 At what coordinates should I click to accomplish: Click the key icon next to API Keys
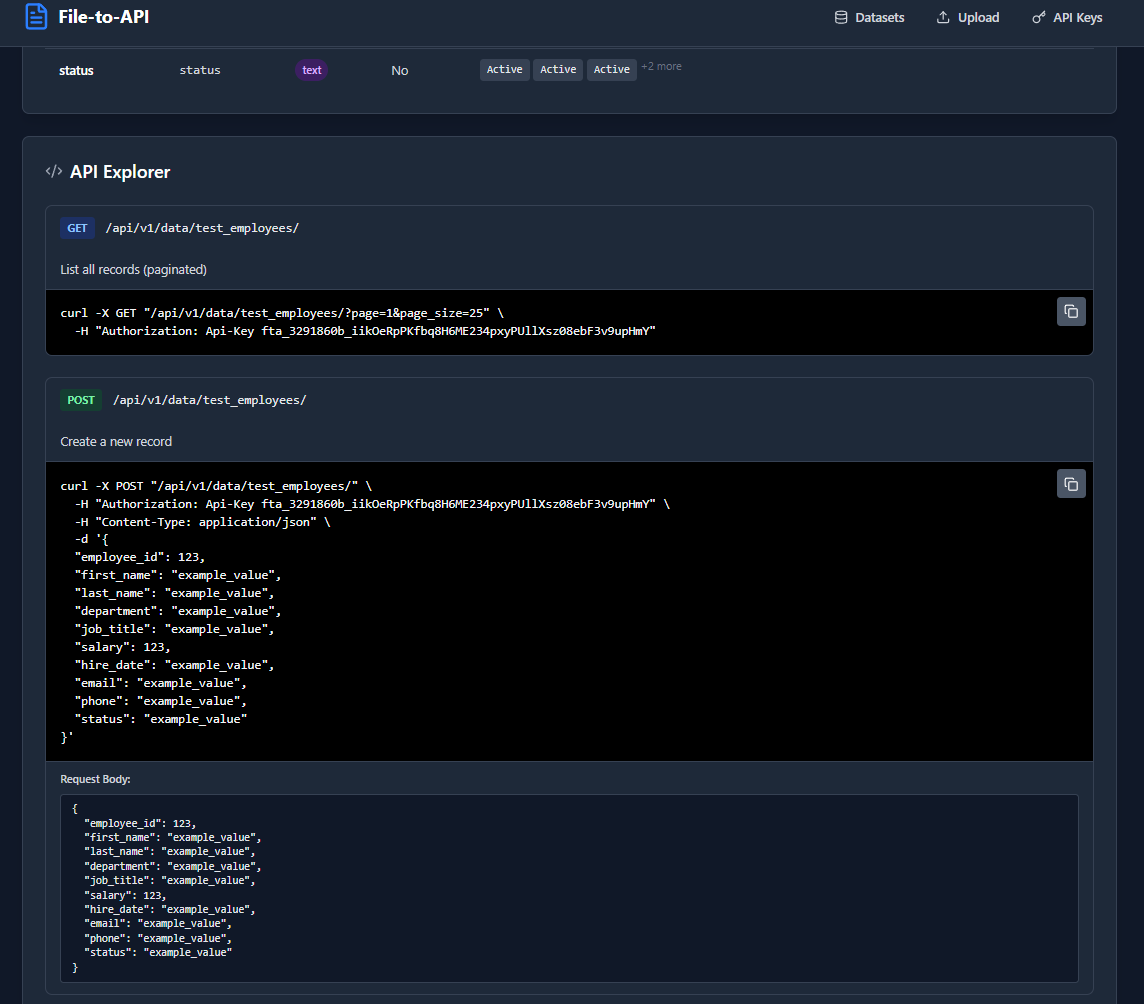1038,17
